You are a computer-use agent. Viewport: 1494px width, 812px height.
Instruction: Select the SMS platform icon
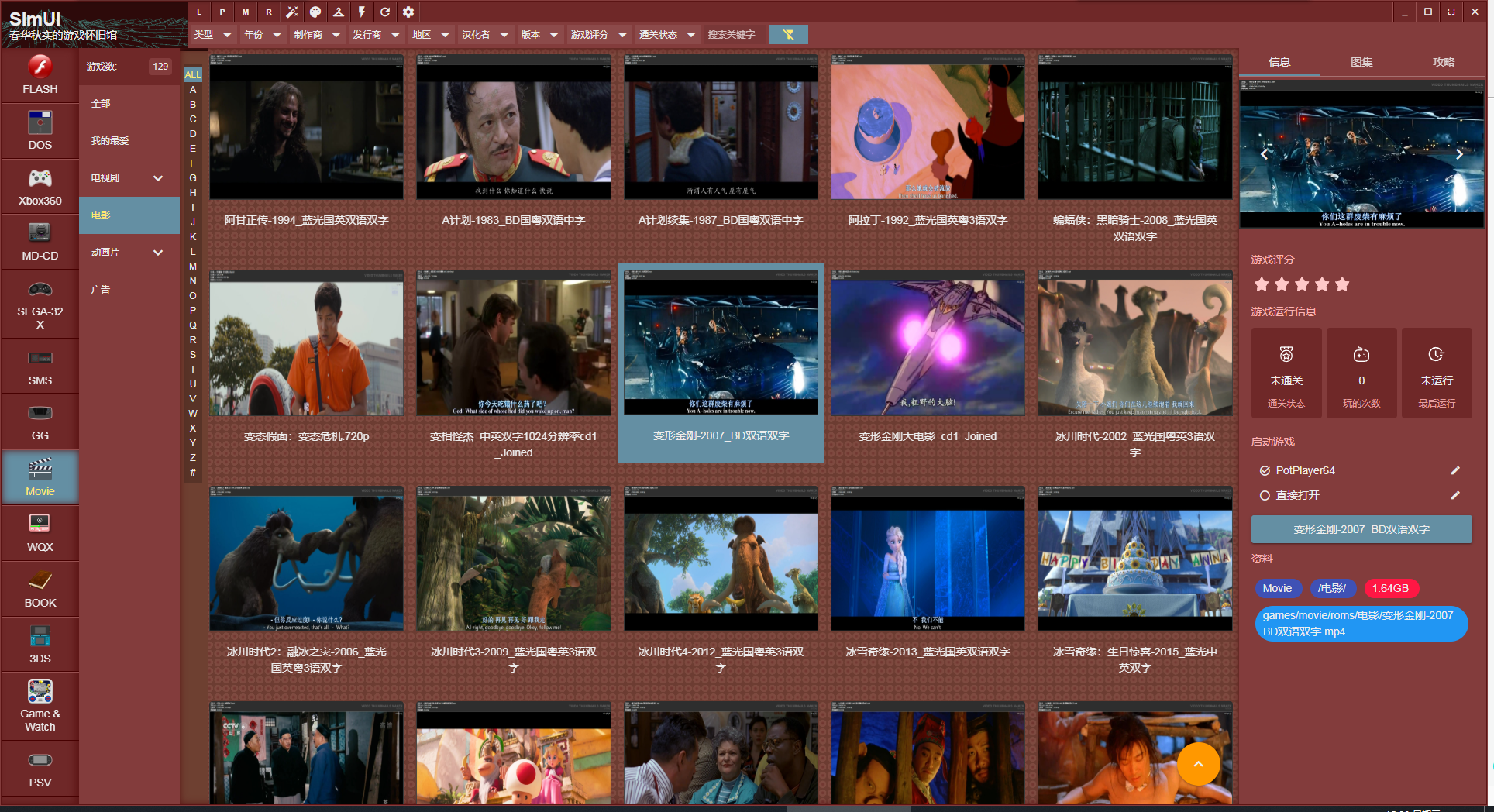click(40, 366)
